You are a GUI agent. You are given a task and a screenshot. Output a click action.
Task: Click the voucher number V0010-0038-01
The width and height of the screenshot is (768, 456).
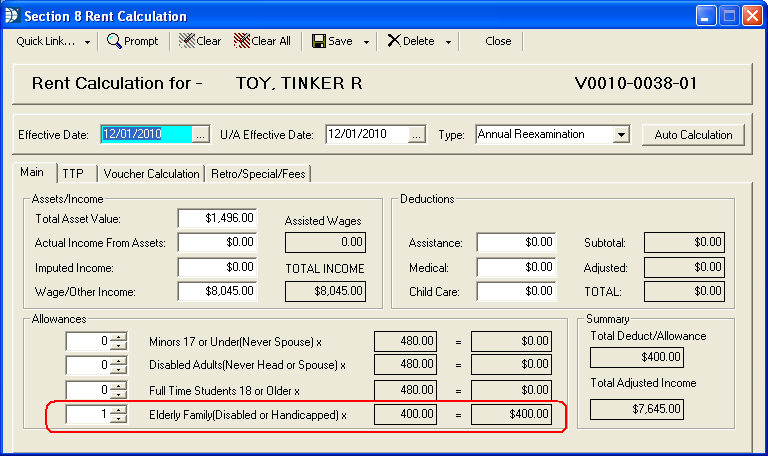(x=636, y=83)
